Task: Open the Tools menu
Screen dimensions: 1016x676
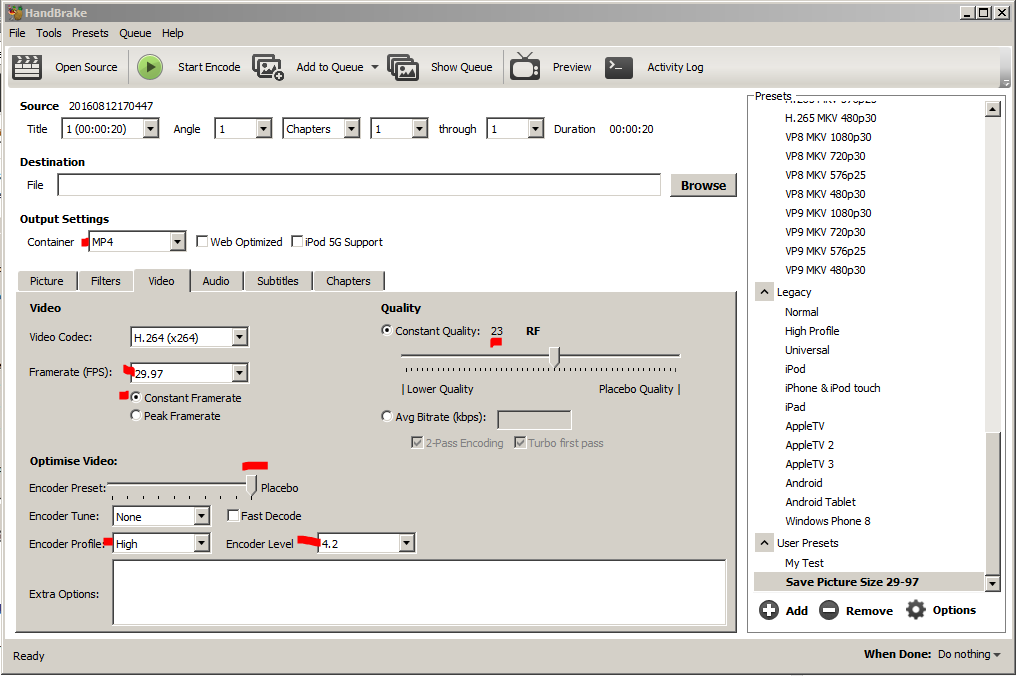Action: coord(49,33)
